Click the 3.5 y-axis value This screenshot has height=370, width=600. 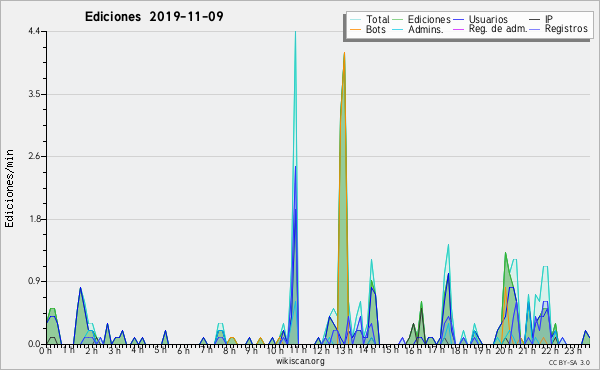pos(34,94)
